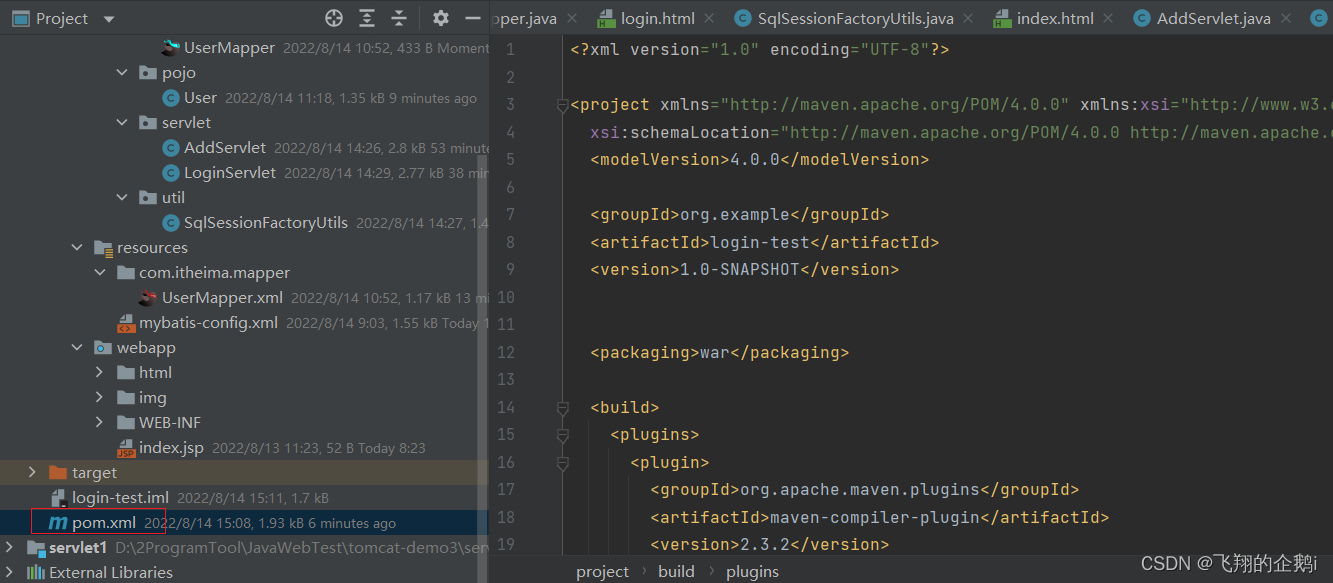
Task: Click the plugins breadcrumb below the editor
Action: (x=752, y=571)
